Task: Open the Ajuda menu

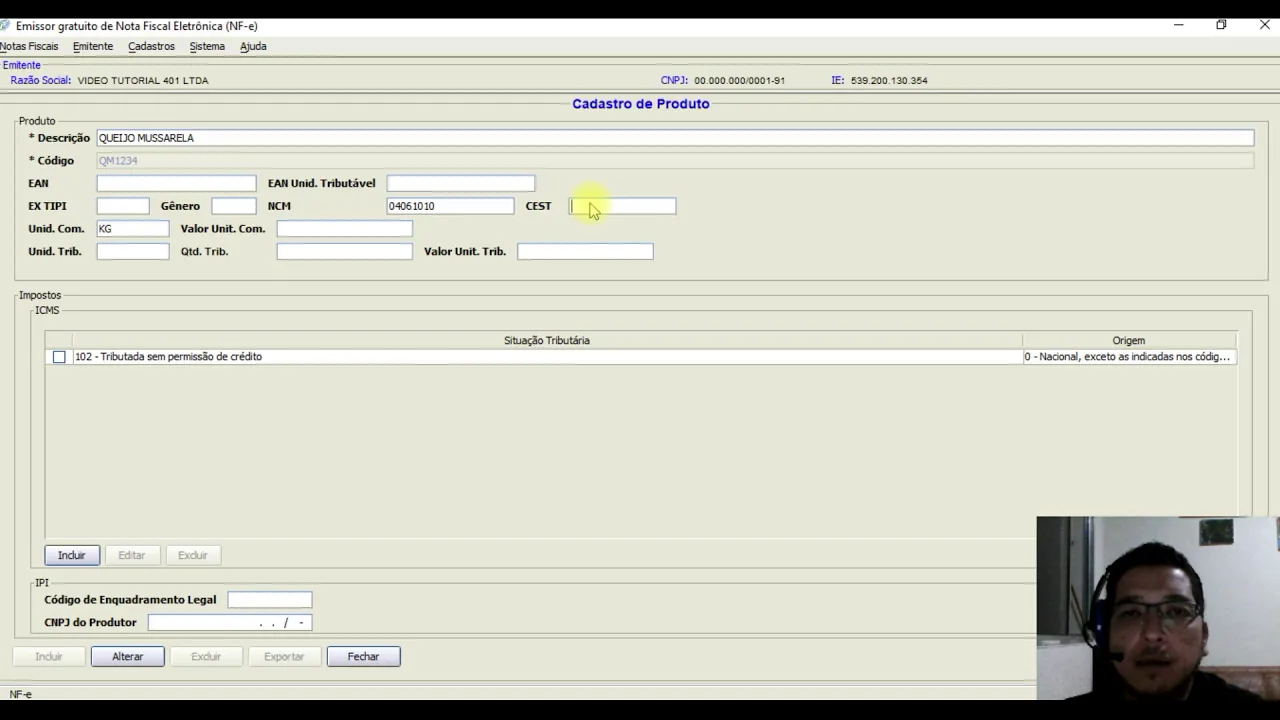Action: 253,46
